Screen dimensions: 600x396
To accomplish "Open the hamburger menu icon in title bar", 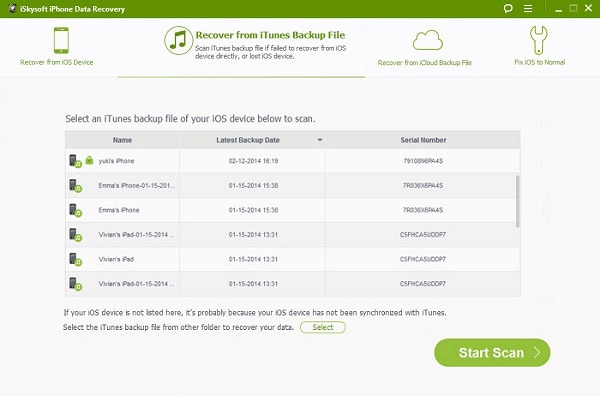I will (x=528, y=8).
